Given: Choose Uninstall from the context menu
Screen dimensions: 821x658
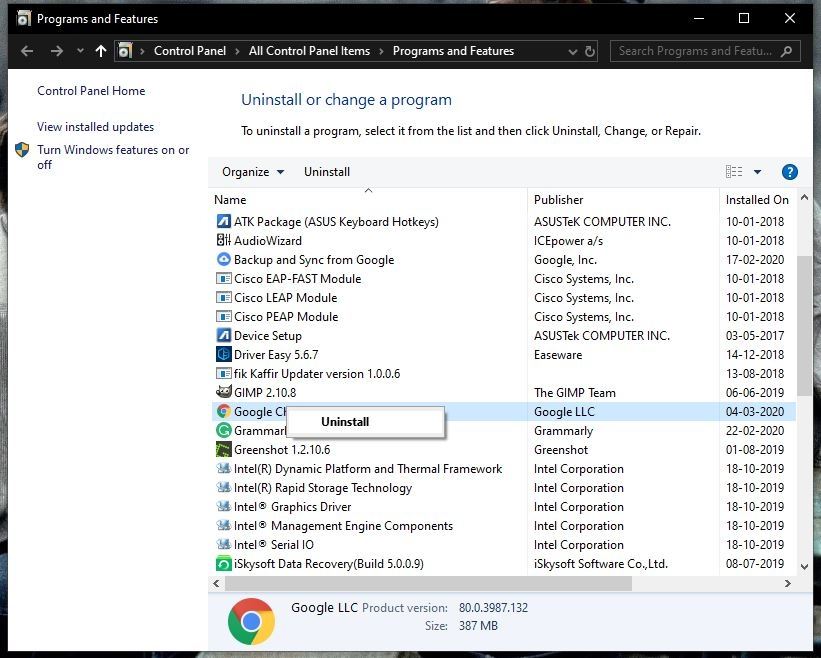Looking at the screenshot, I should (x=366, y=422).
